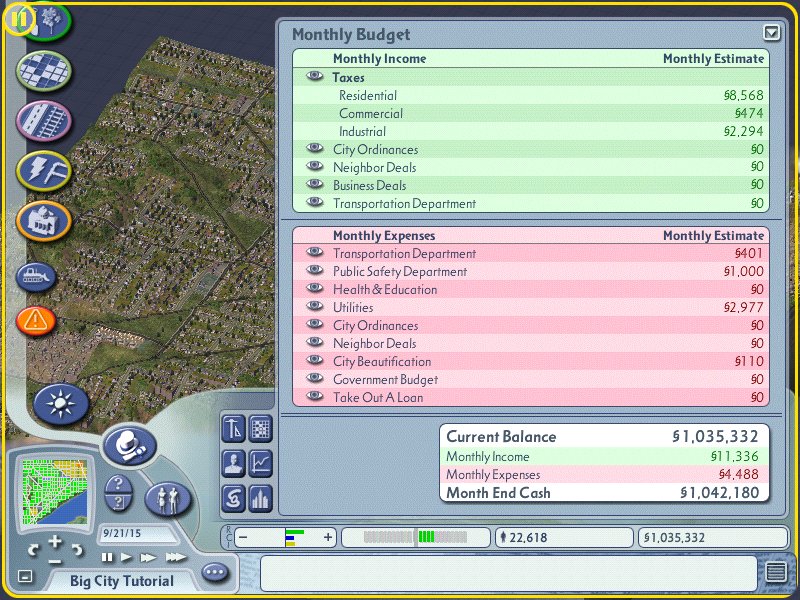The height and width of the screenshot is (600, 800).
Task: Open Health & Education expense row
Action: click(x=385, y=290)
